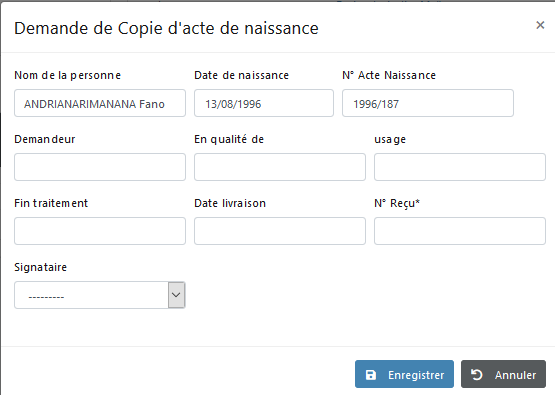The width and height of the screenshot is (555, 395).
Task: Click the N° Reçu input field
Action: 460,231
